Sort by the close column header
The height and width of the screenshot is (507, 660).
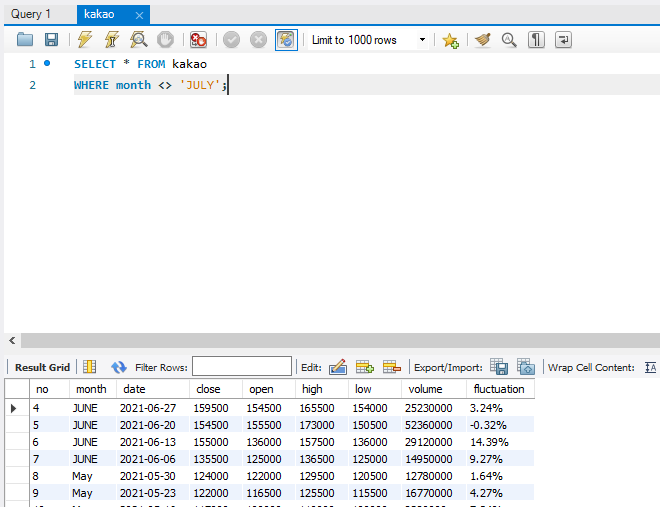tap(216, 389)
